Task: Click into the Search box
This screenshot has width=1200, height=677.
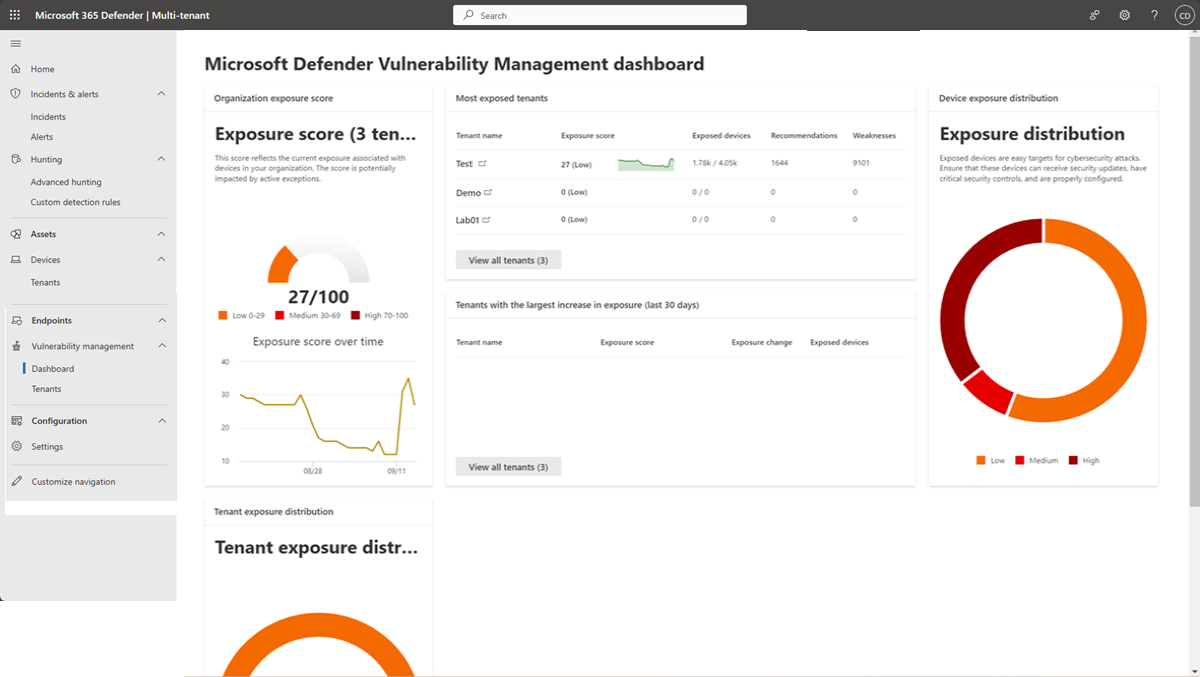Action: [x=600, y=15]
